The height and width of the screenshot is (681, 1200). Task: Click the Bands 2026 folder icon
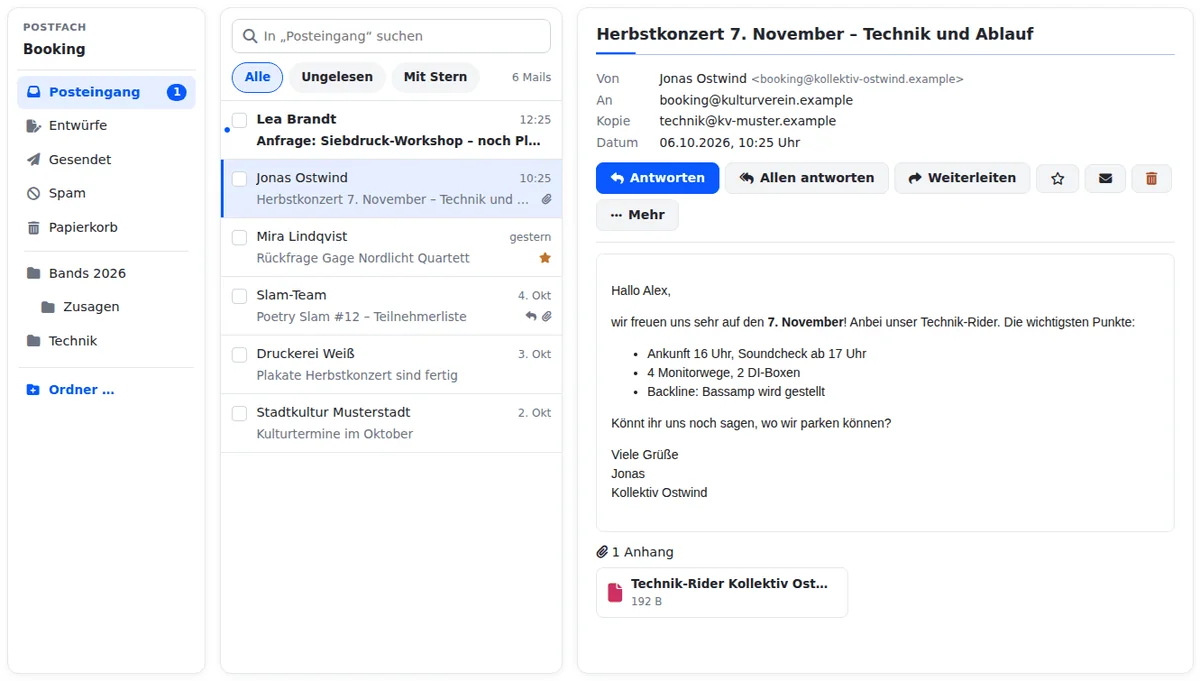click(33, 273)
